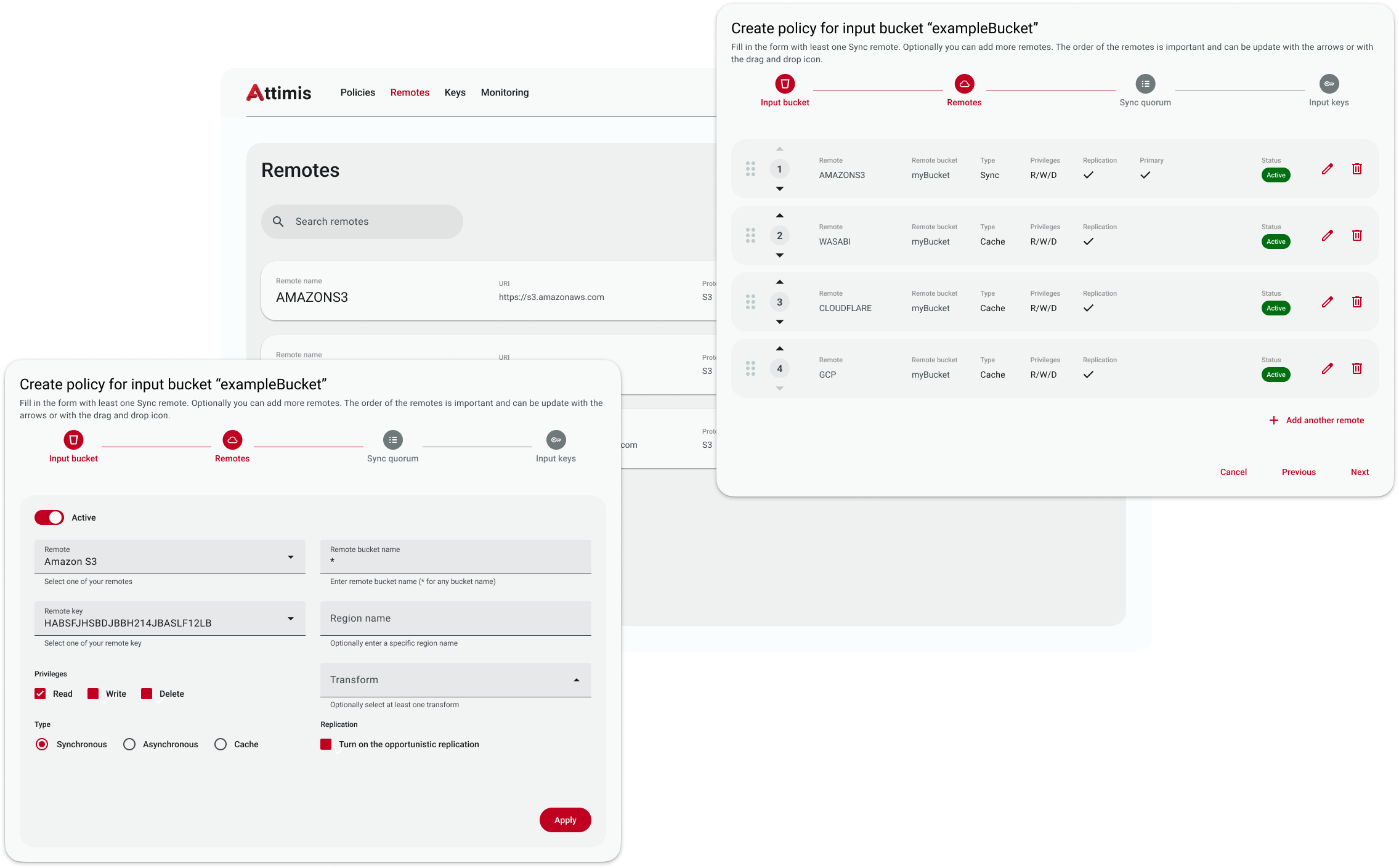Click the search magnifier icon in remotes
The height and width of the screenshot is (868, 1399).
278,222
